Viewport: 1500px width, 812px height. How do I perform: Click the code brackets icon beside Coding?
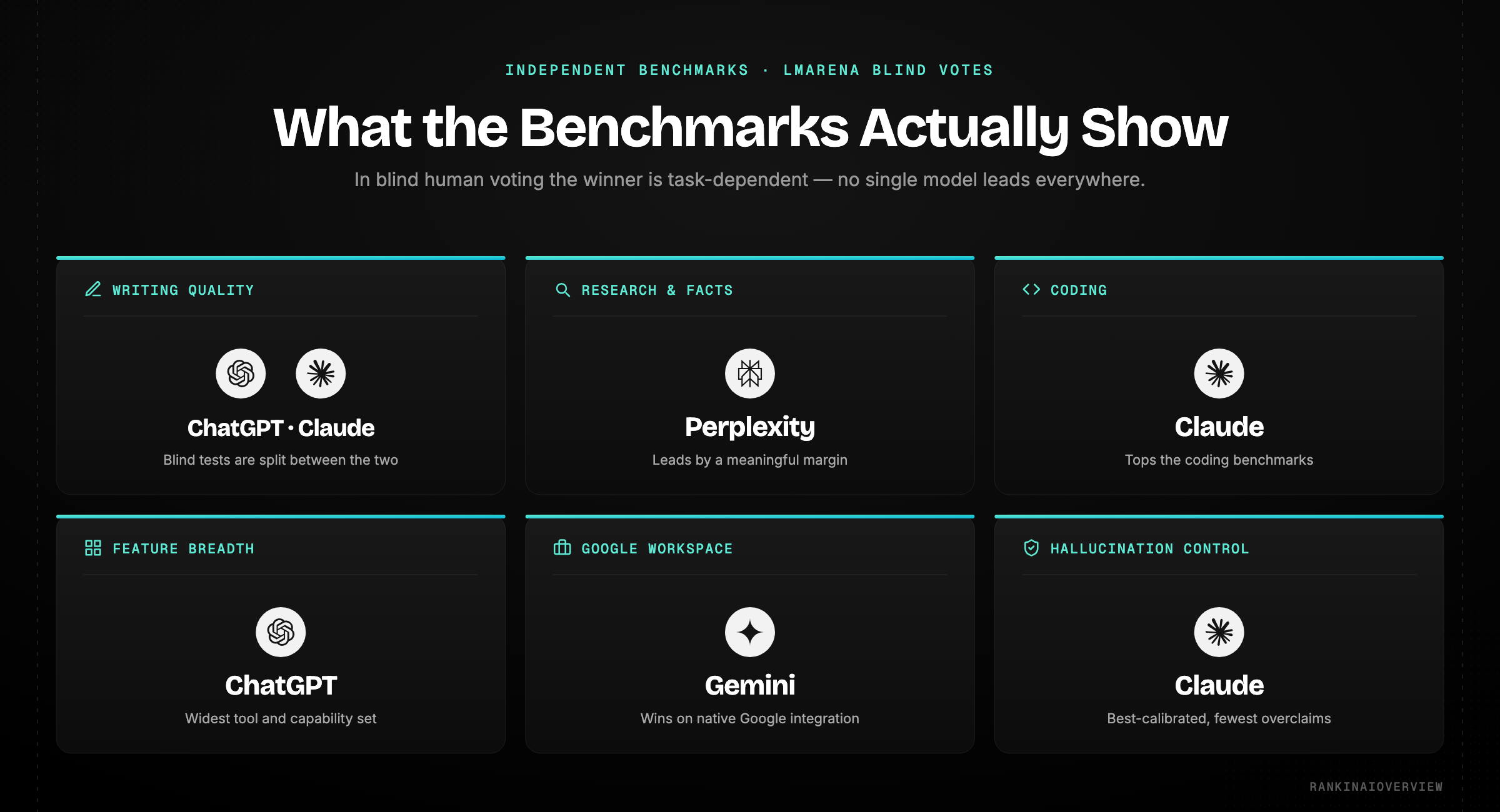point(1031,289)
